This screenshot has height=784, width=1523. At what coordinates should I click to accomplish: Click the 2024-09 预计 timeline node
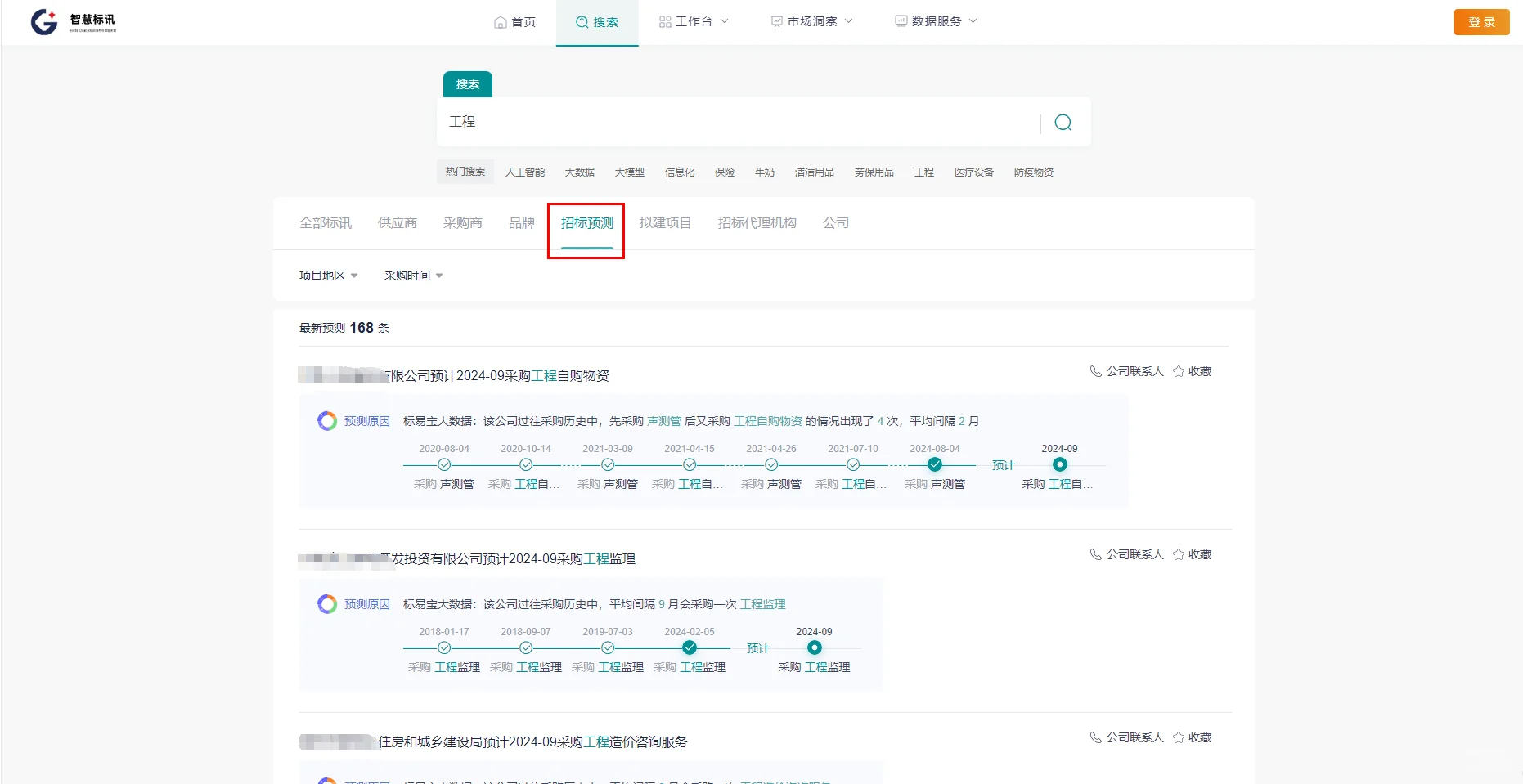coord(1059,464)
